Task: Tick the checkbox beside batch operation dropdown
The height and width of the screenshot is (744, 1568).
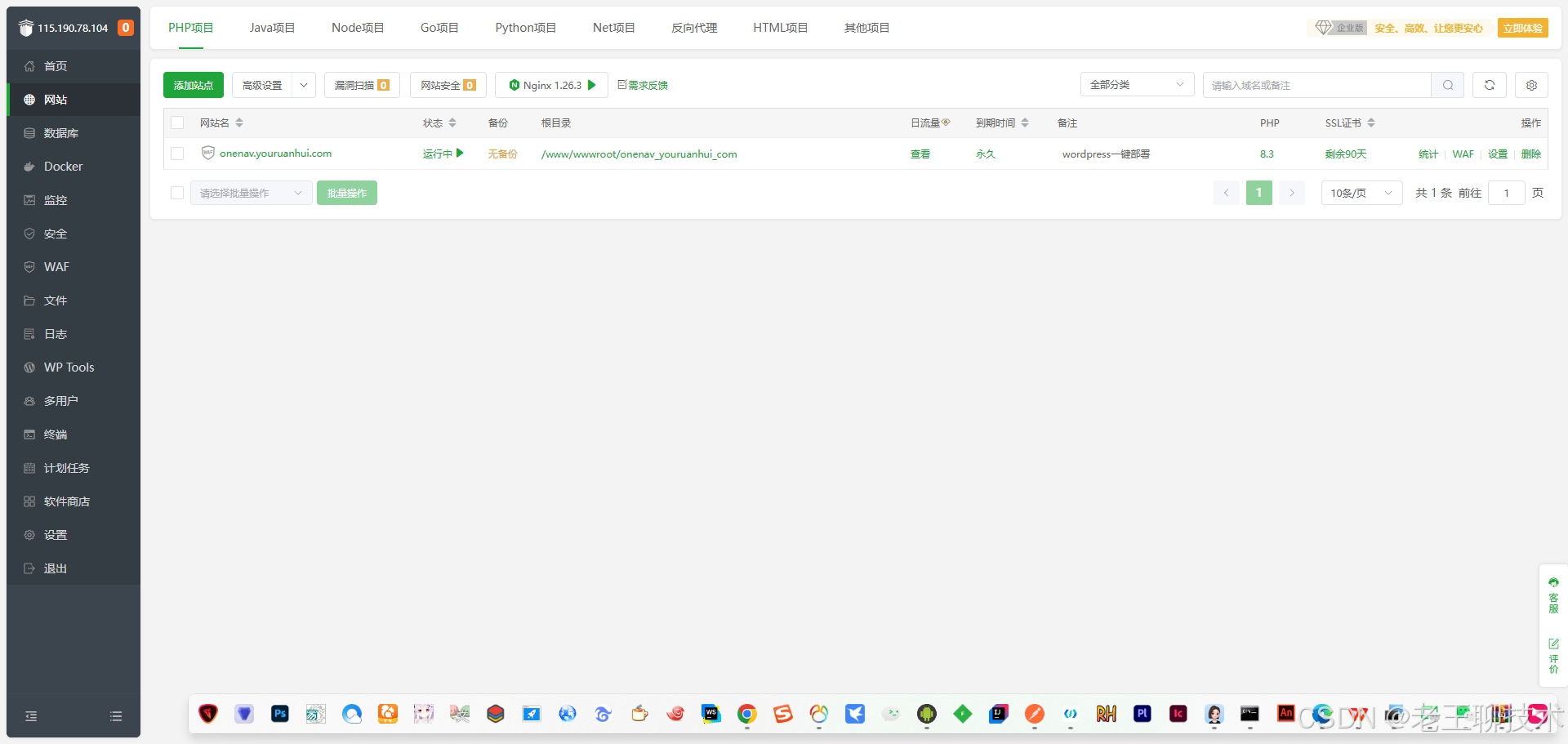Action: (x=177, y=193)
